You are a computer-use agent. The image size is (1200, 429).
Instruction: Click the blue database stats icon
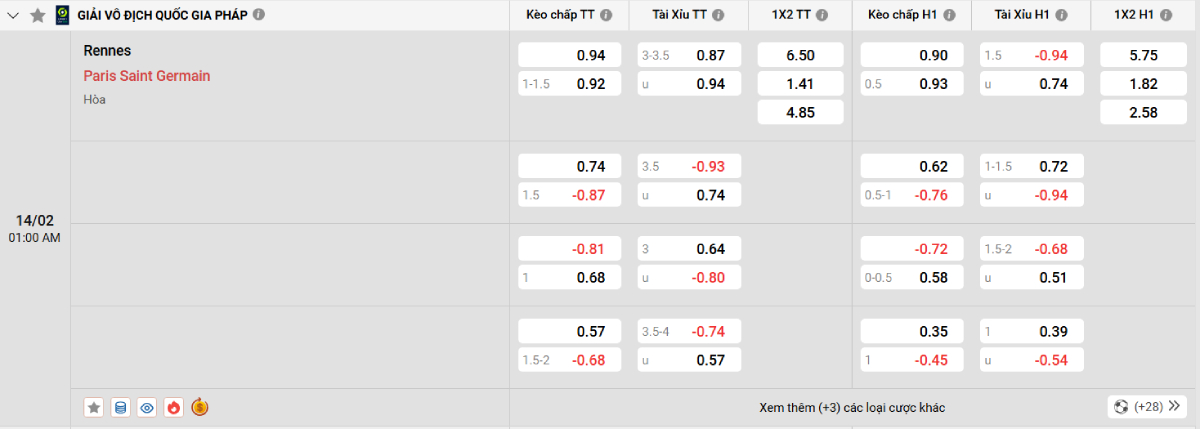point(121,407)
